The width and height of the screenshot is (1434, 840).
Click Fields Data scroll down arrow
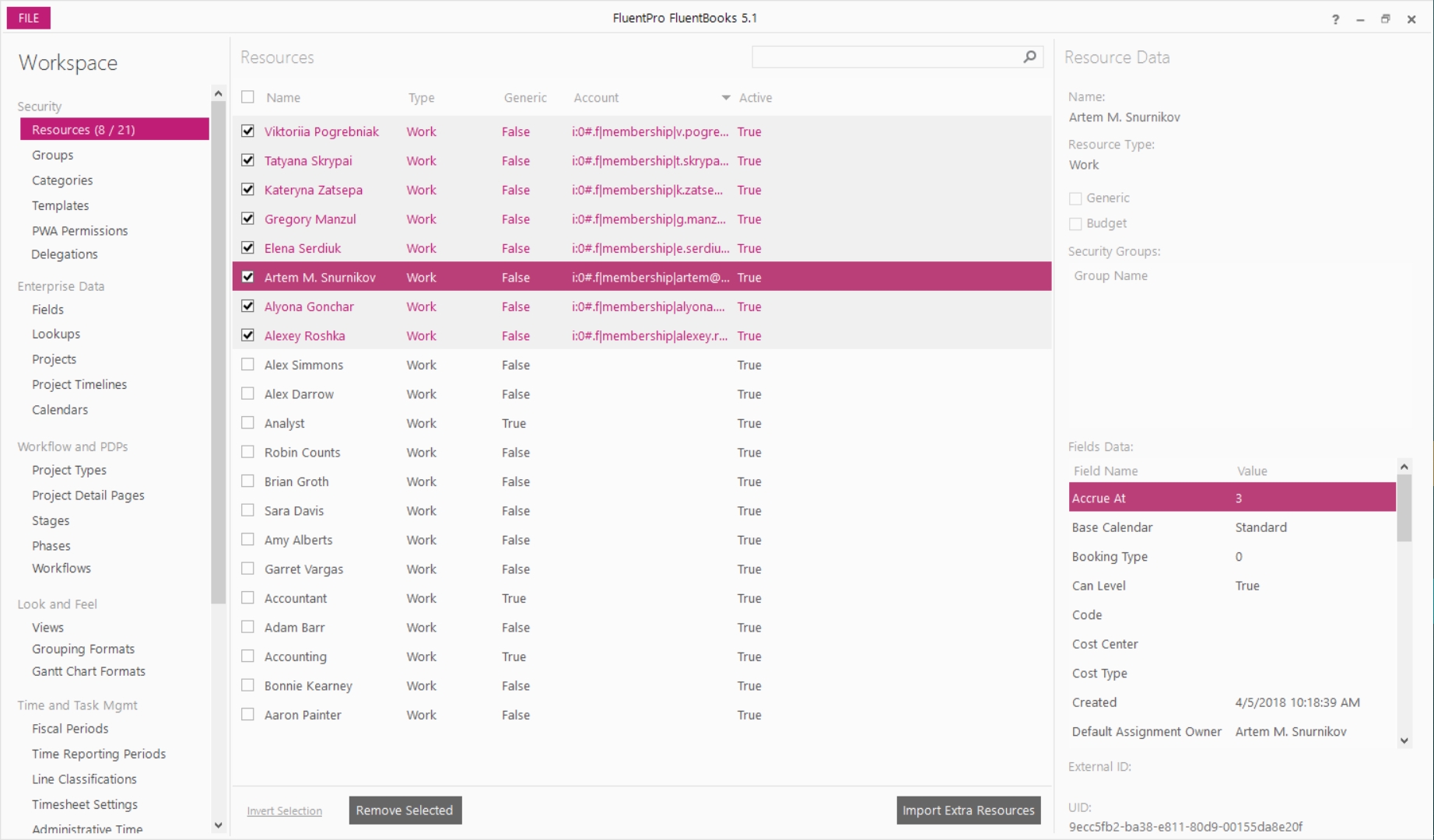(x=1404, y=740)
